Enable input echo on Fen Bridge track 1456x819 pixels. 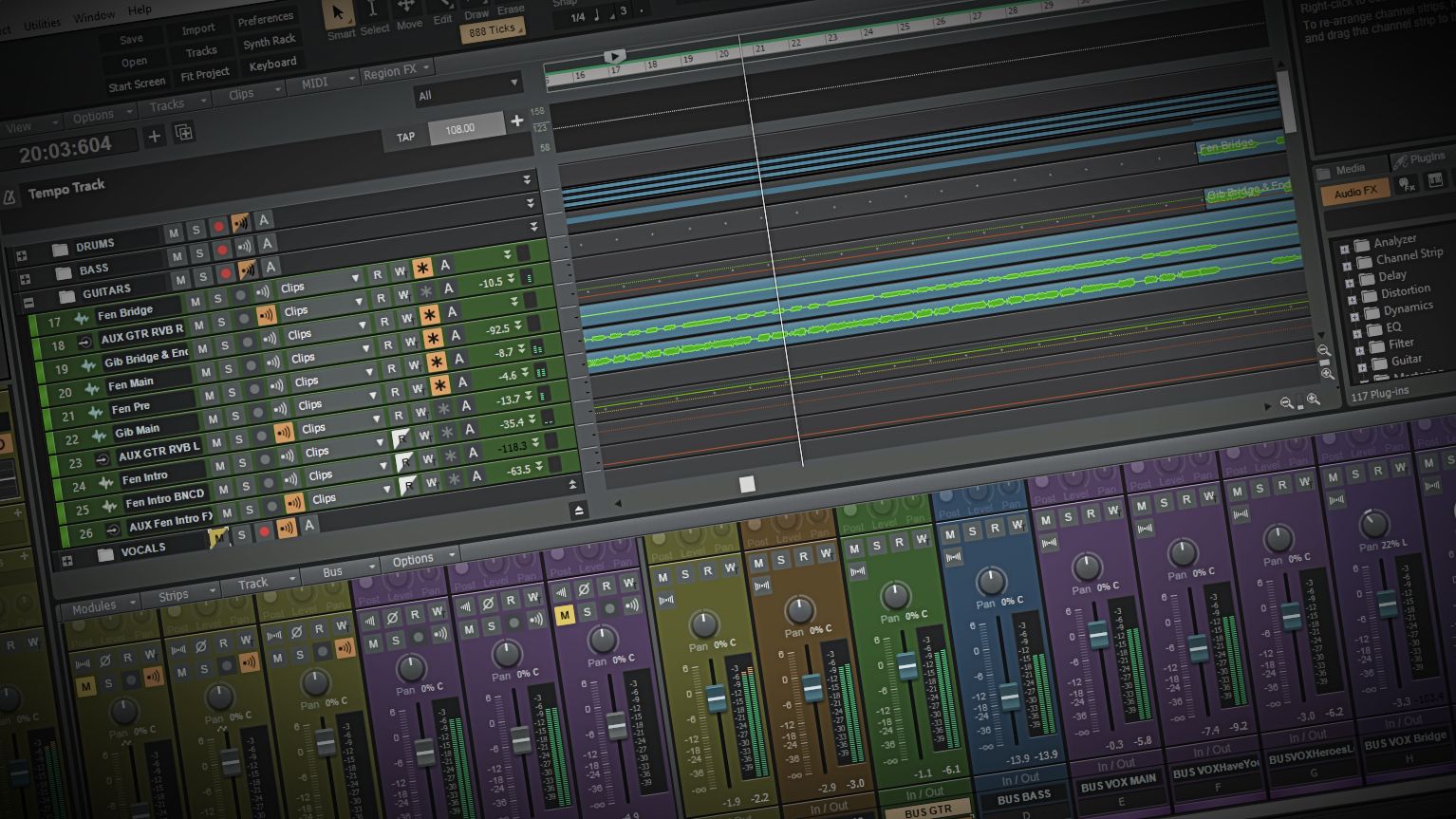pos(266,315)
